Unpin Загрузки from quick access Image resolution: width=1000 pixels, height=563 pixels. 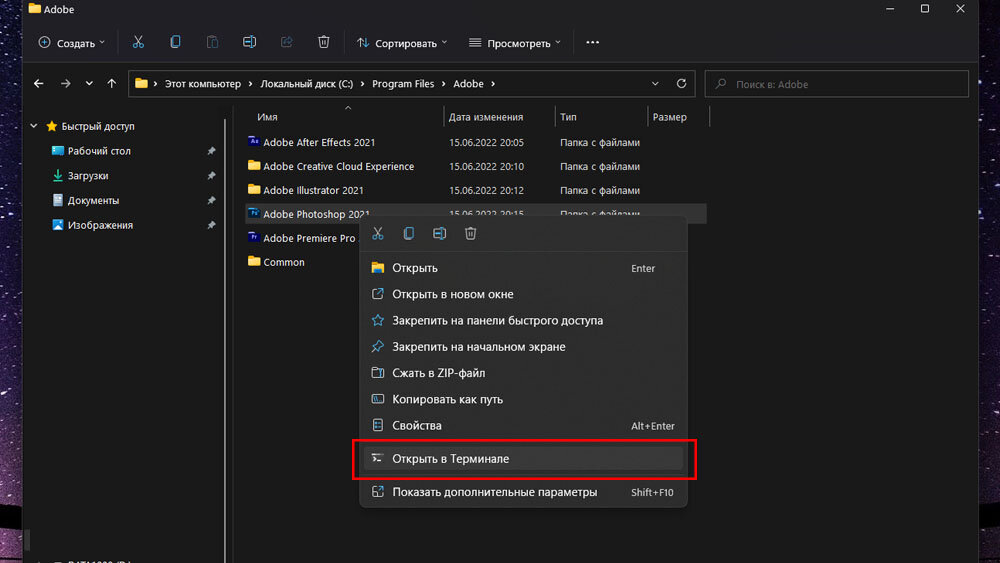click(211, 175)
